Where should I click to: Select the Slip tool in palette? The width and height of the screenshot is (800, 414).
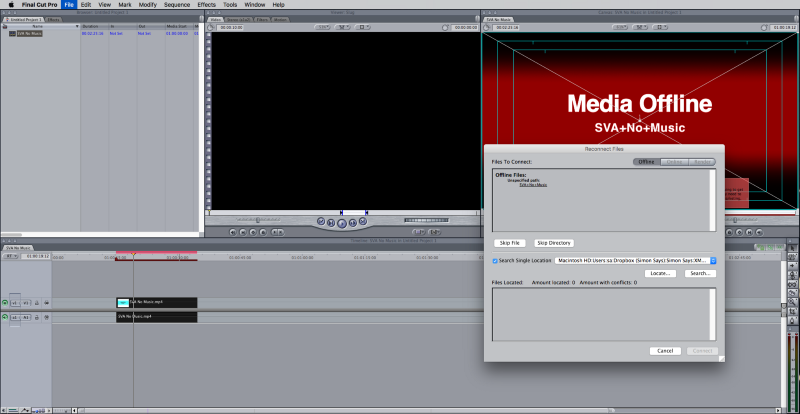coord(792,284)
